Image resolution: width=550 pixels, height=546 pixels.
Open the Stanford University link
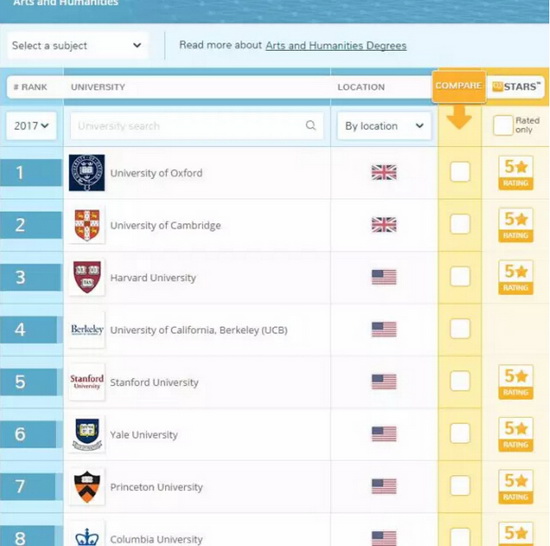154,382
